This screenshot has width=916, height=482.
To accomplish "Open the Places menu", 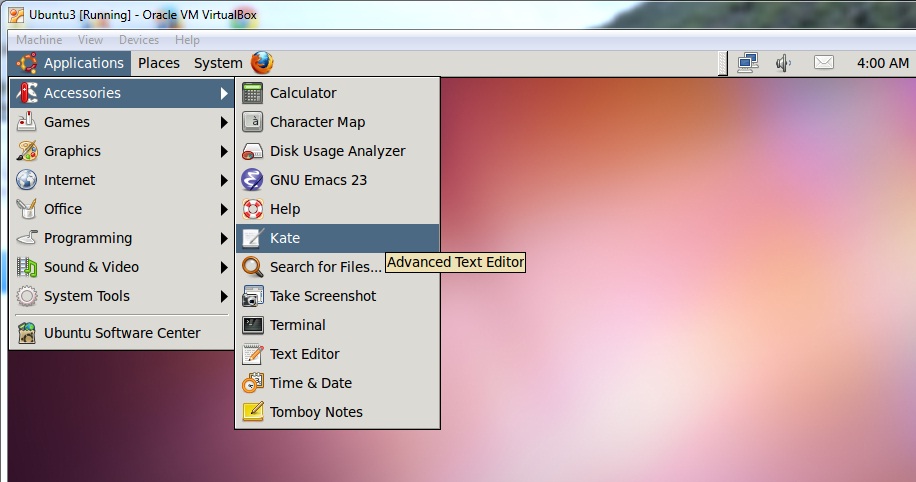I will 159,63.
